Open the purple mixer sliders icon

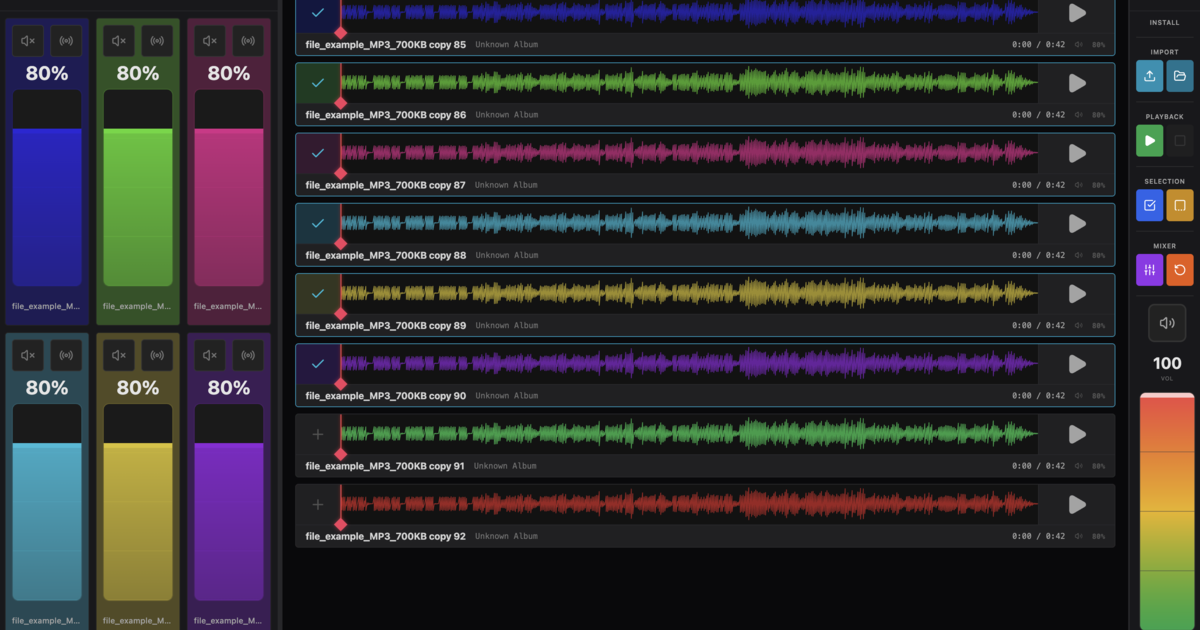(x=1150, y=270)
